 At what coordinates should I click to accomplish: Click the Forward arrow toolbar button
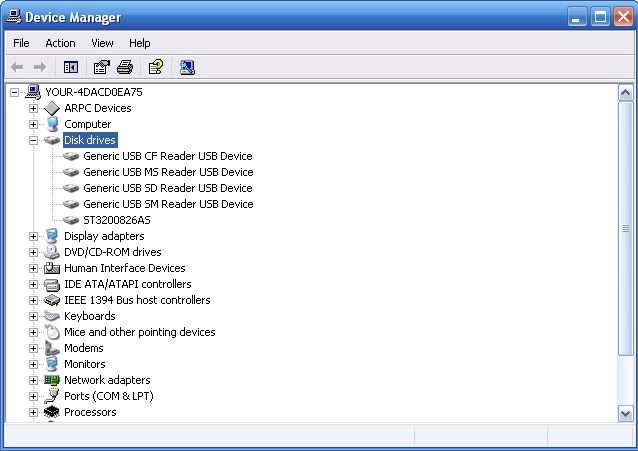coord(40,67)
